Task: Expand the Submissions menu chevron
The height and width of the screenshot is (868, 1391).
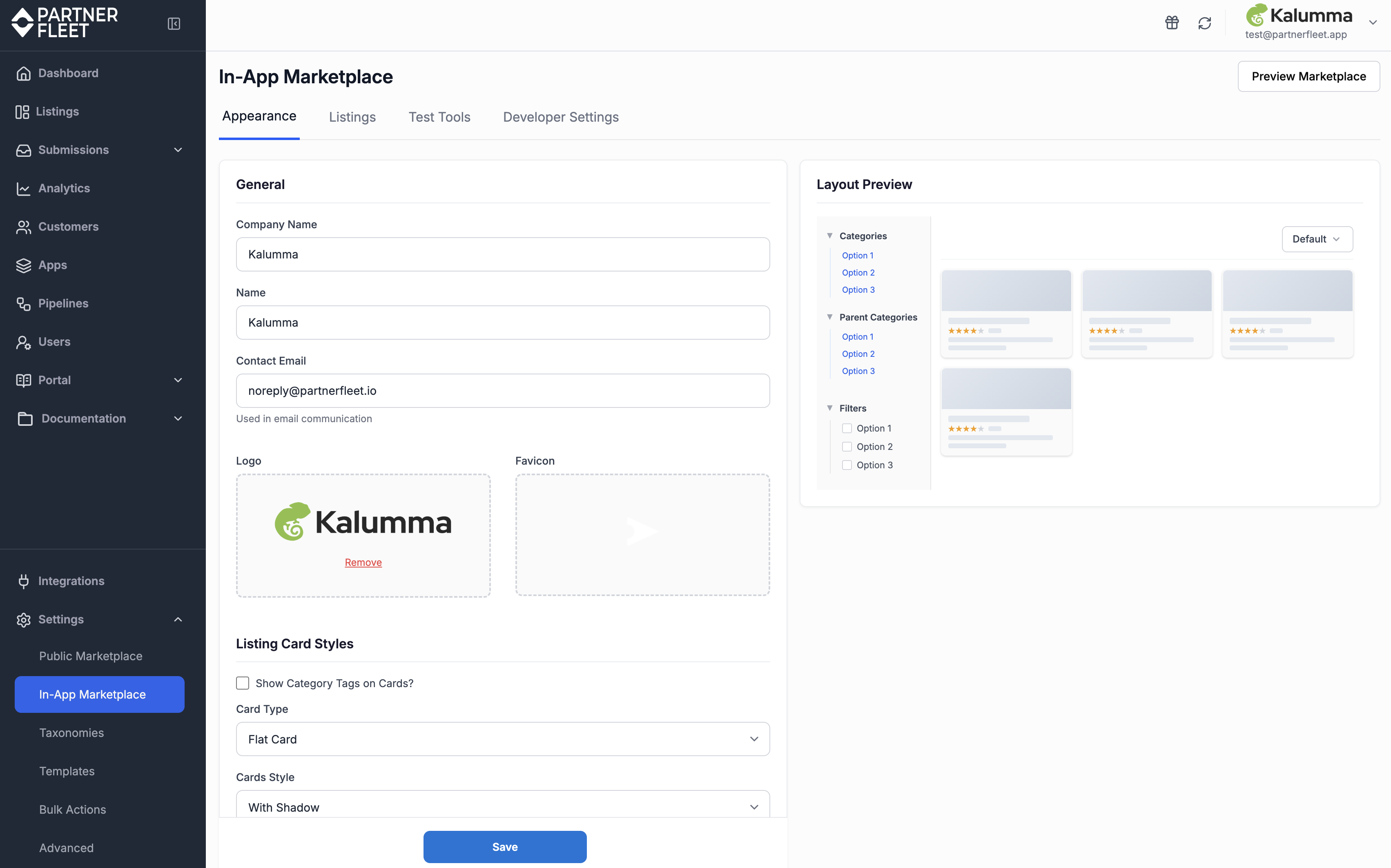Action: [178, 150]
